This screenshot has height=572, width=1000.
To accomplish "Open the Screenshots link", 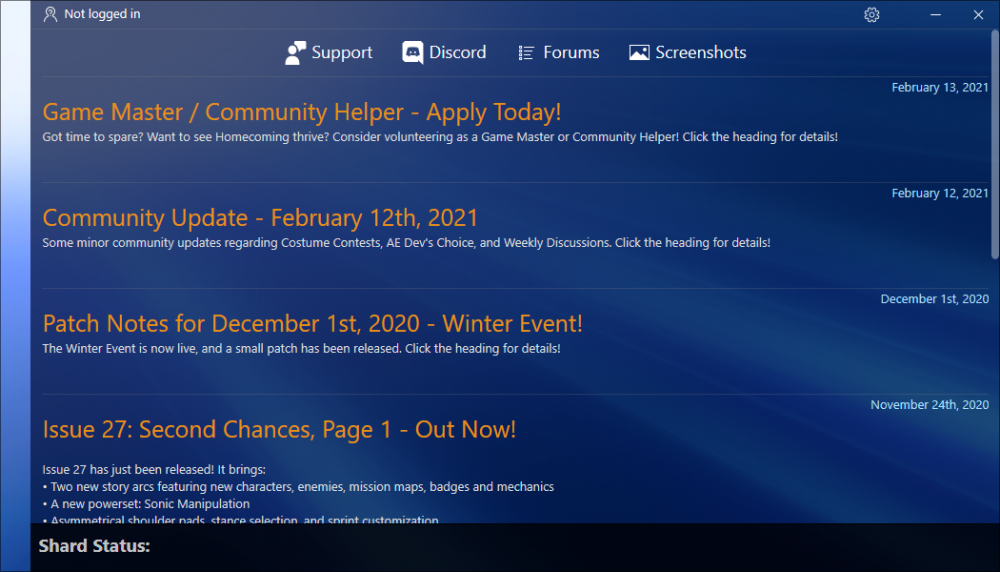I will point(688,53).
